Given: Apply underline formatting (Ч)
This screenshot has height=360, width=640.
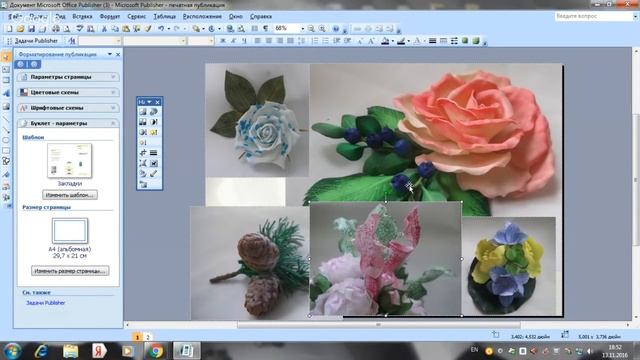Looking at the screenshot, I should tap(244, 41).
